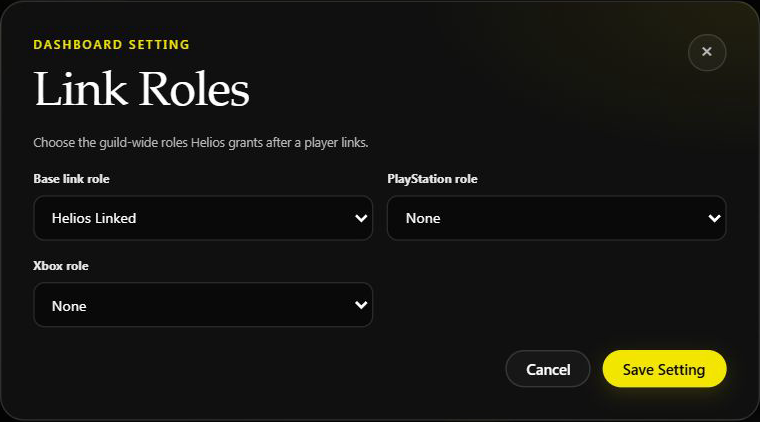Click the PlayStation role label
This screenshot has height=422, width=760.
coord(432,179)
